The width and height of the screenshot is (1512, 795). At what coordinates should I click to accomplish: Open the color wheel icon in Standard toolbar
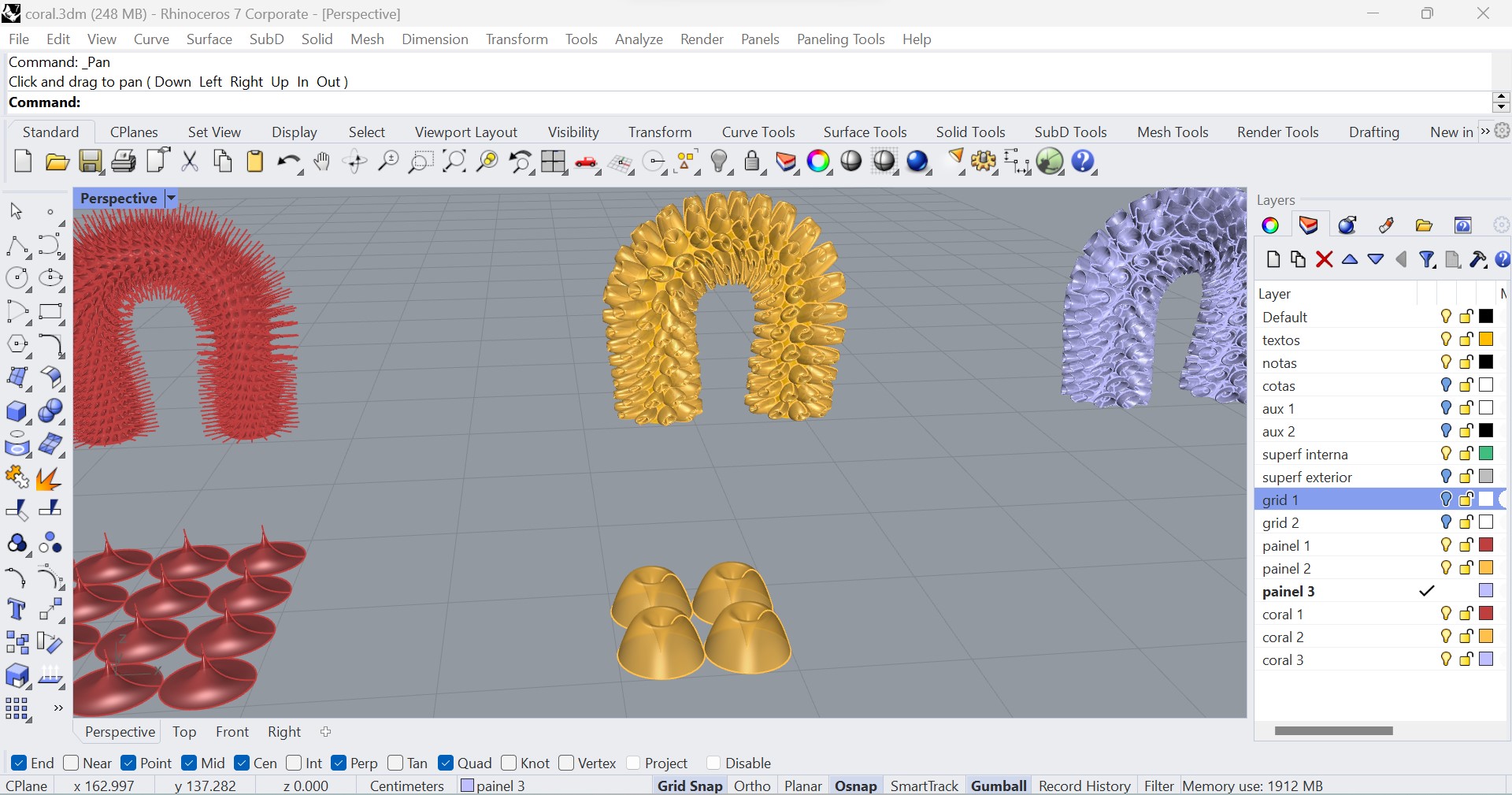pyautogui.click(x=819, y=162)
